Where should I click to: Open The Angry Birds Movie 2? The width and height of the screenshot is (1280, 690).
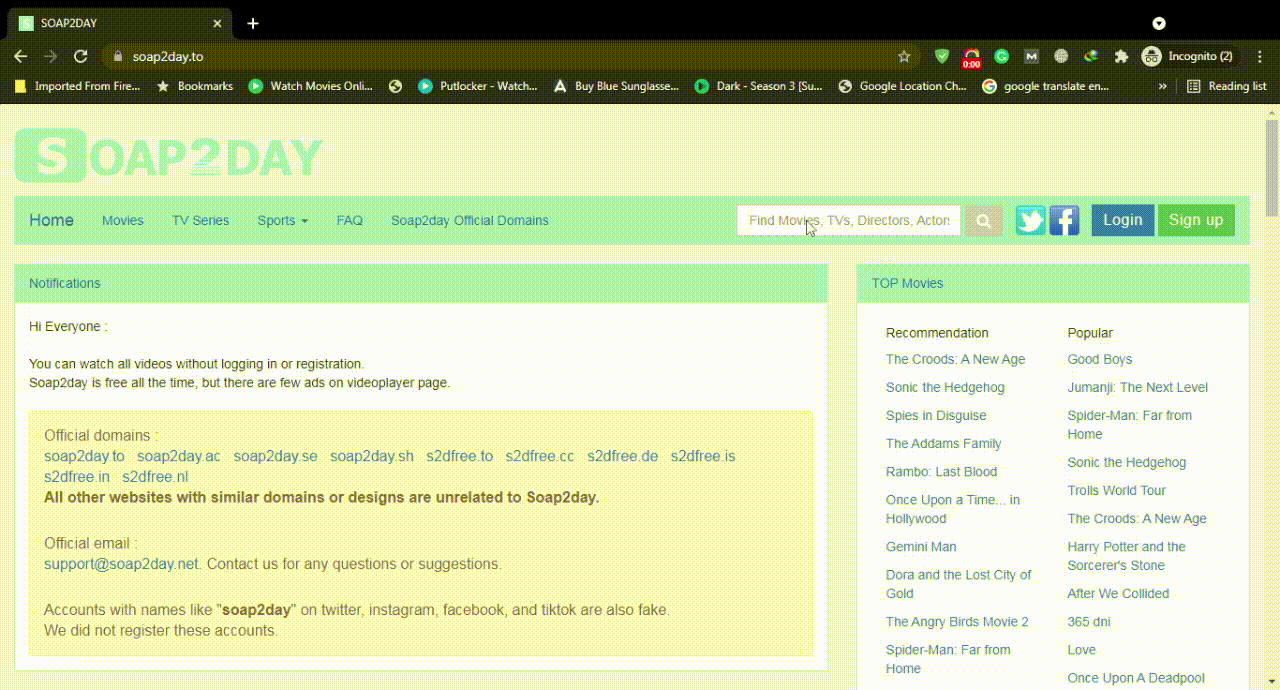tap(957, 622)
